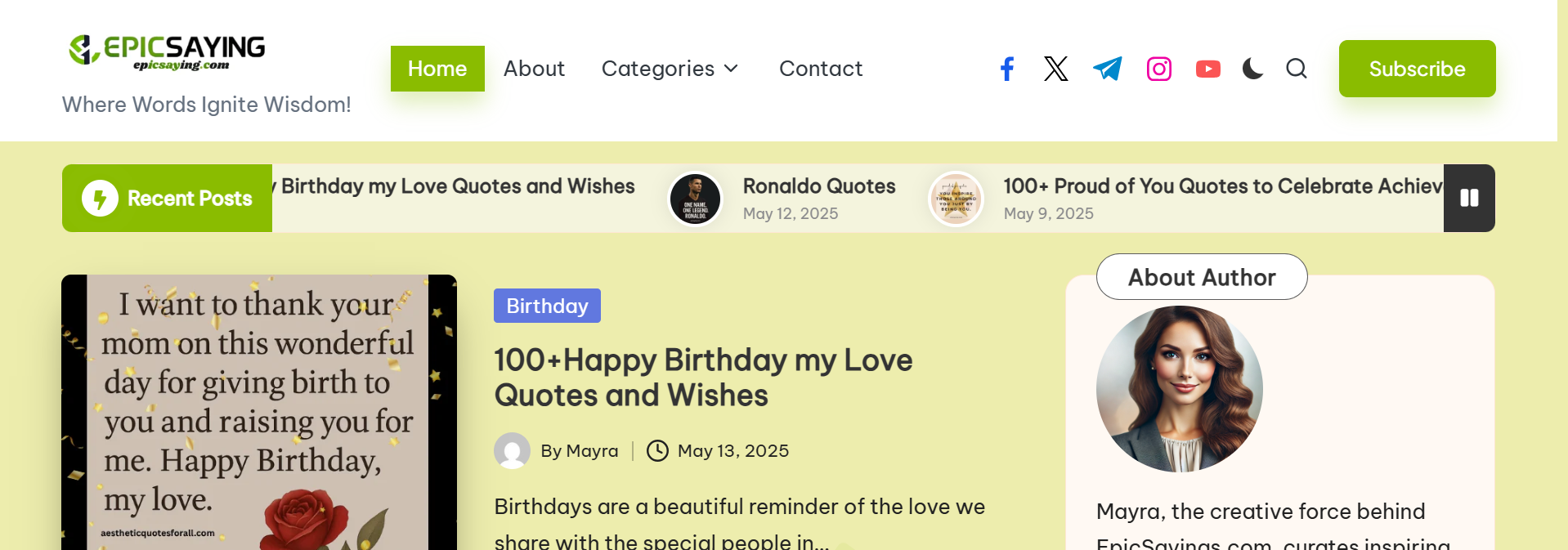Open the Birthday category tag

[547, 306]
